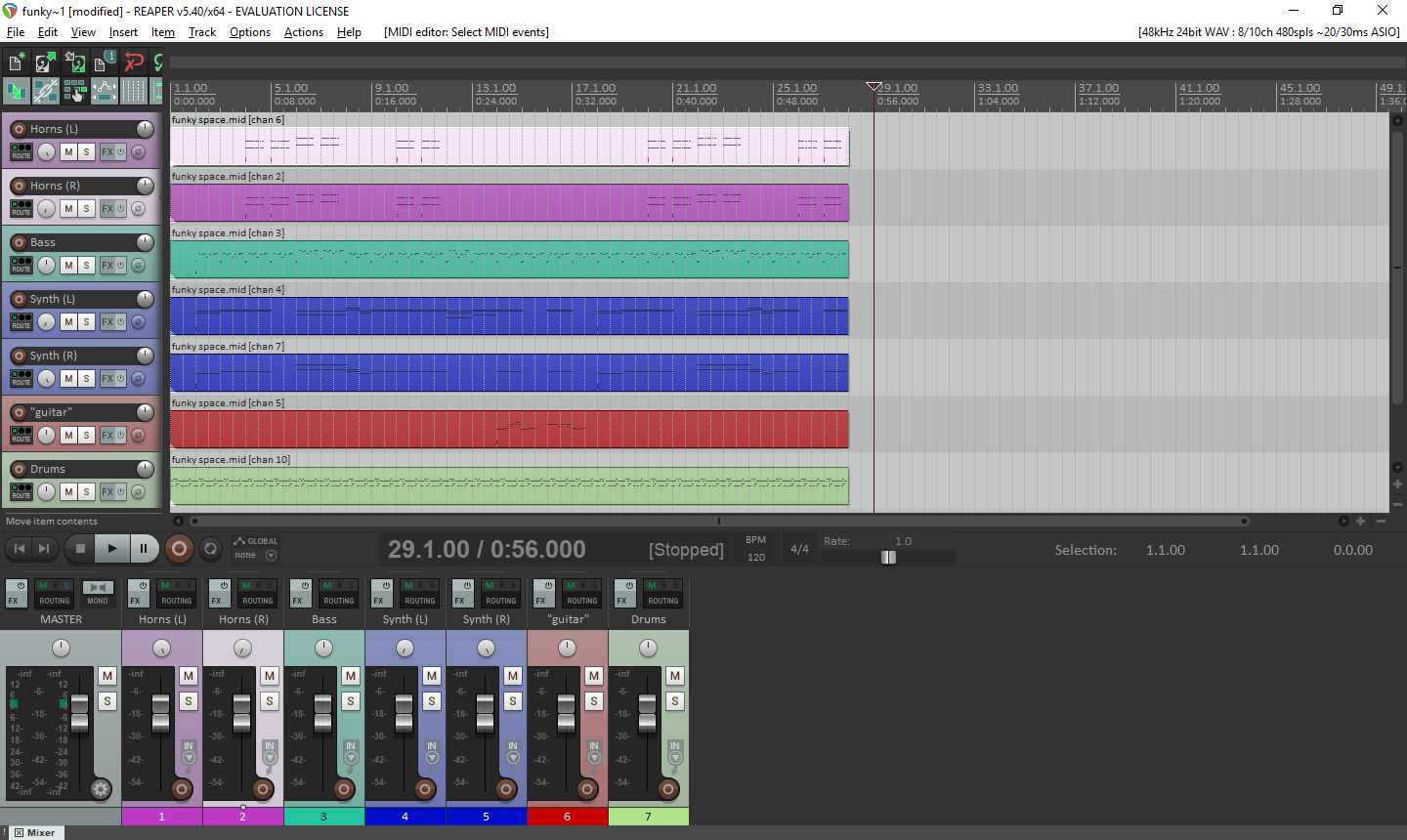Go to project end transport button
This screenshot has height=840, width=1407.
tap(44, 549)
